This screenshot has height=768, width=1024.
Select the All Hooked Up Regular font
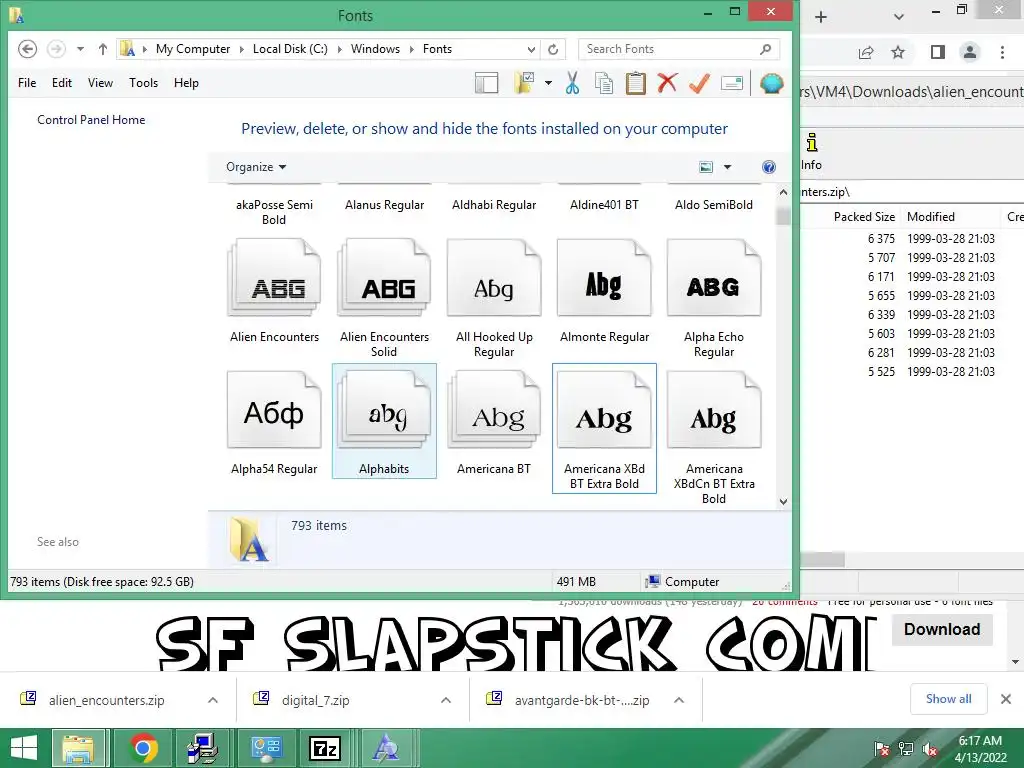[494, 299]
